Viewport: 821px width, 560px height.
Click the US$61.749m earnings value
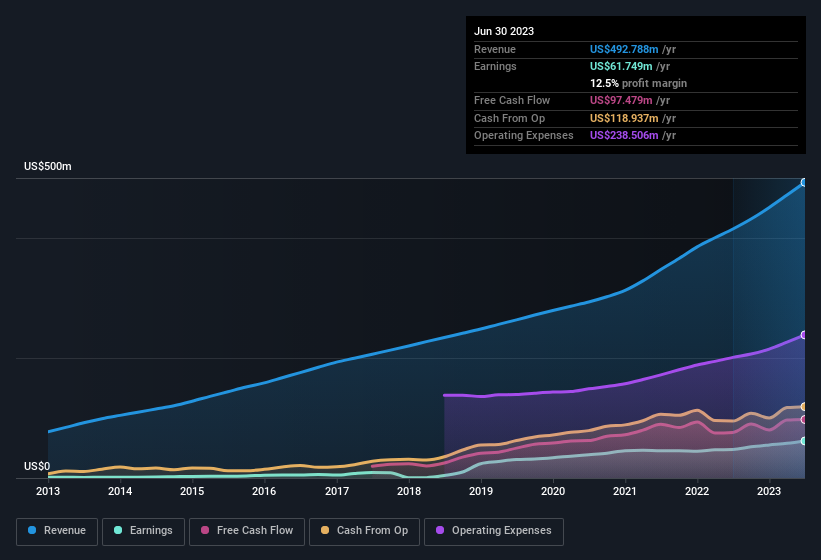(621, 66)
